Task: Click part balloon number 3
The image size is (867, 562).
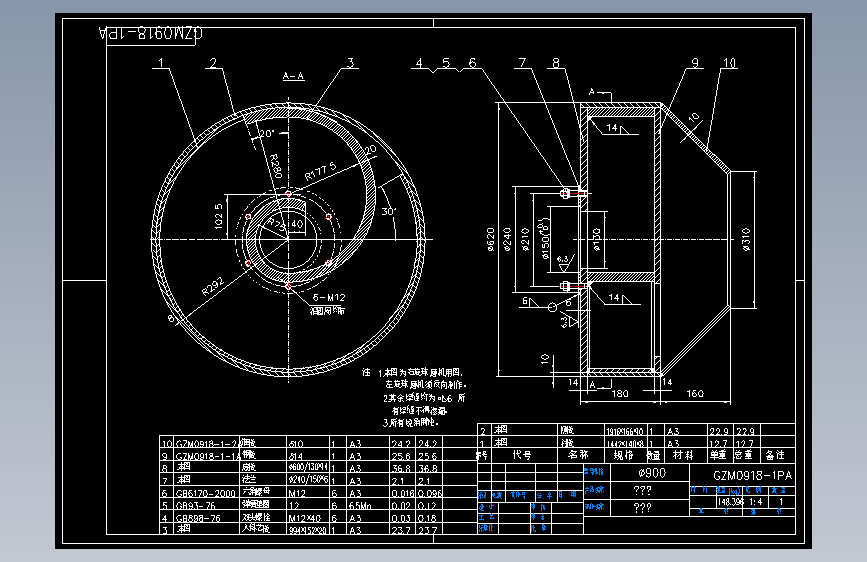Action: [351, 63]
